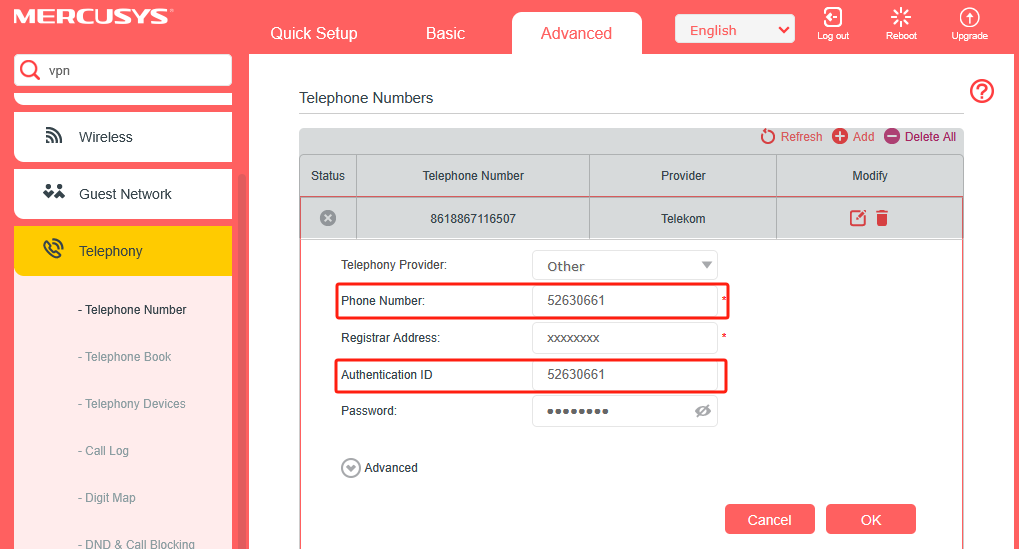Viewport: 1019px width, 549px height.
Task: Click the Add link text
Action: 864,136
